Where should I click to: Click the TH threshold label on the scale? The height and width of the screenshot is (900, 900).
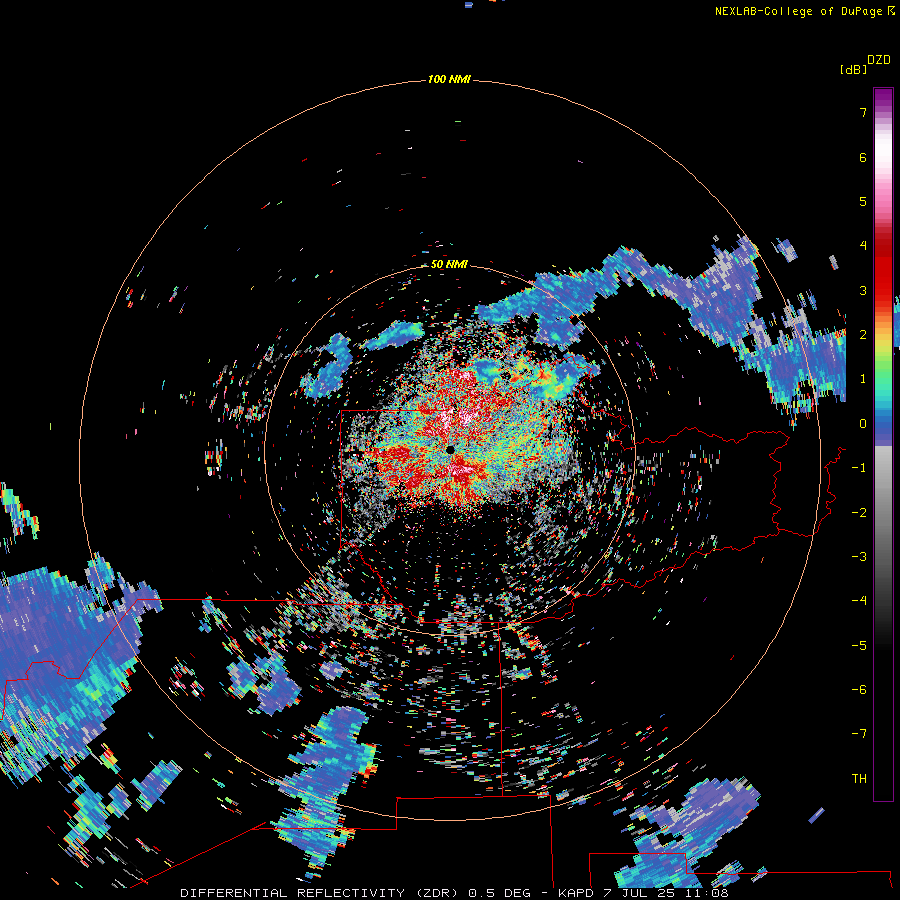tap(859, 779)
